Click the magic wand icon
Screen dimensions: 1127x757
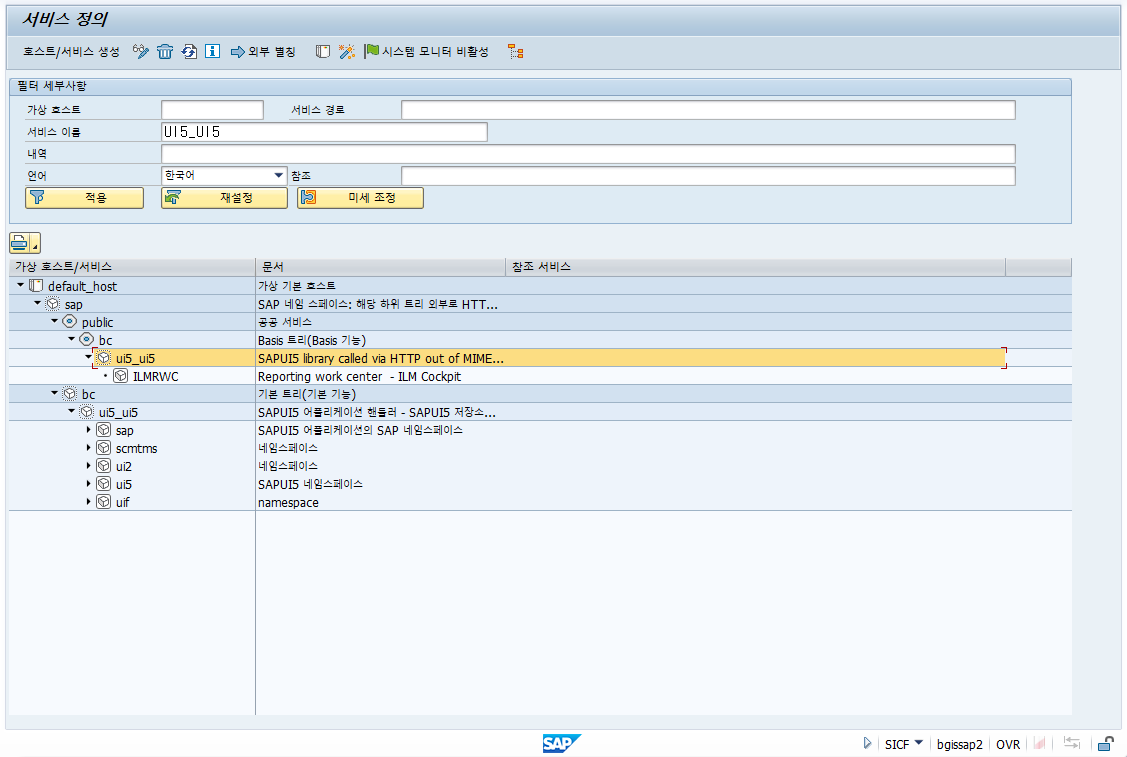(x=346, y=52)
